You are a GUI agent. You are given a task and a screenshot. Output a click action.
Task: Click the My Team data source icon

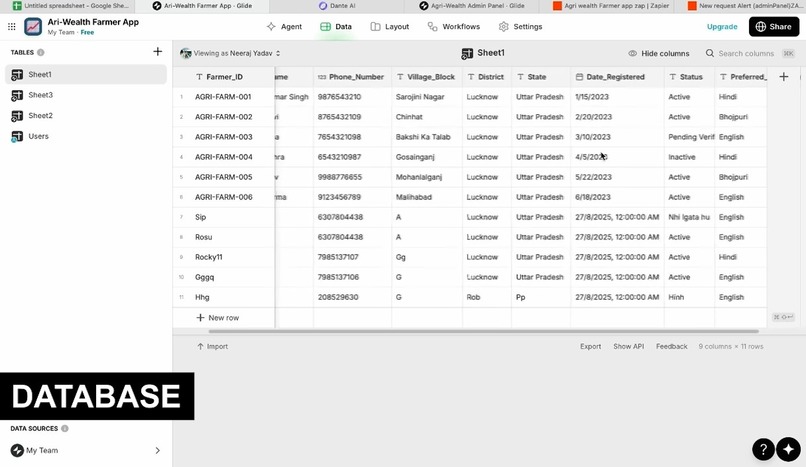(x=17, y=451)
